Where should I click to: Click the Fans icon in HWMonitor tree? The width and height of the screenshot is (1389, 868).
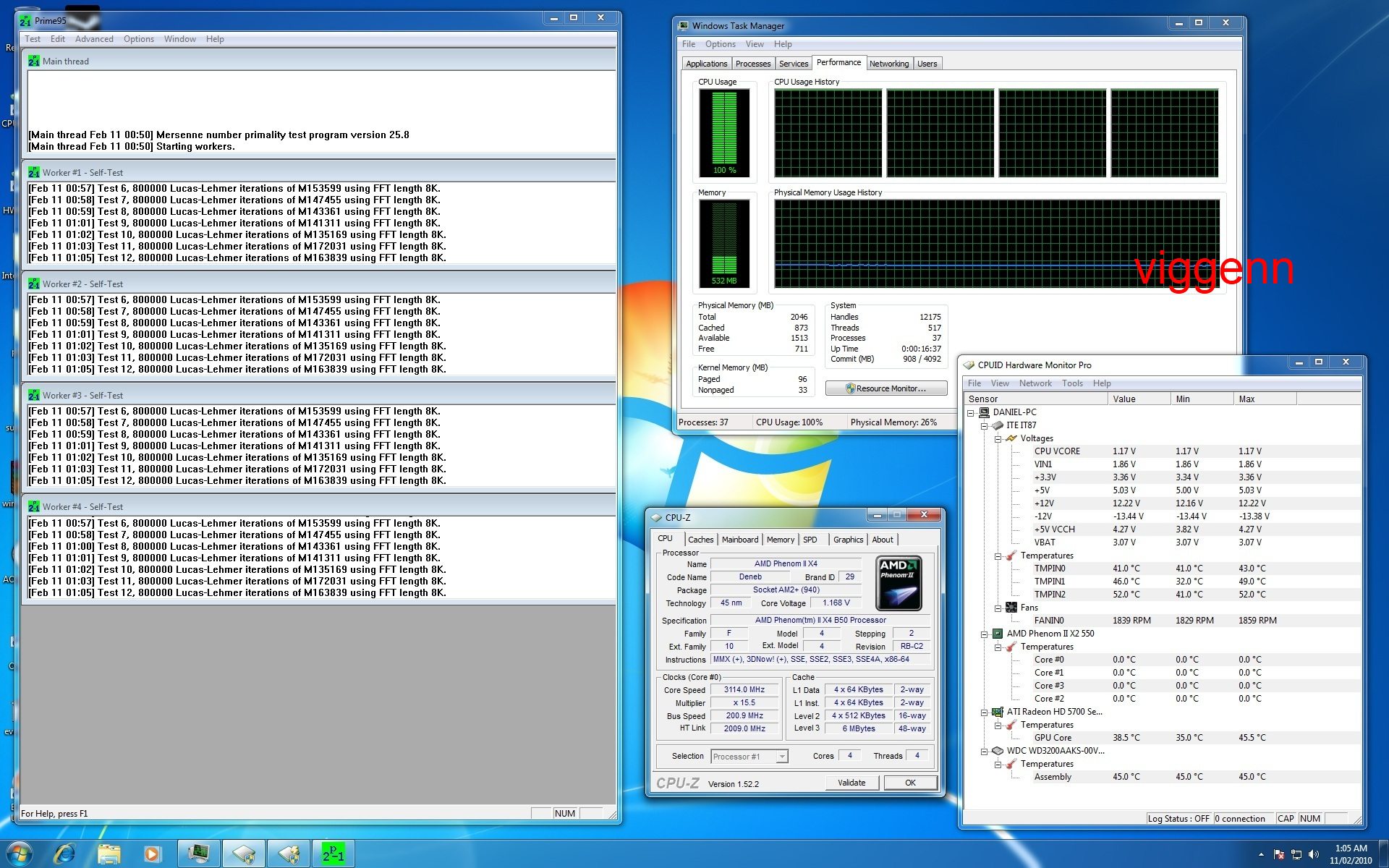[x=1011, y=608]
